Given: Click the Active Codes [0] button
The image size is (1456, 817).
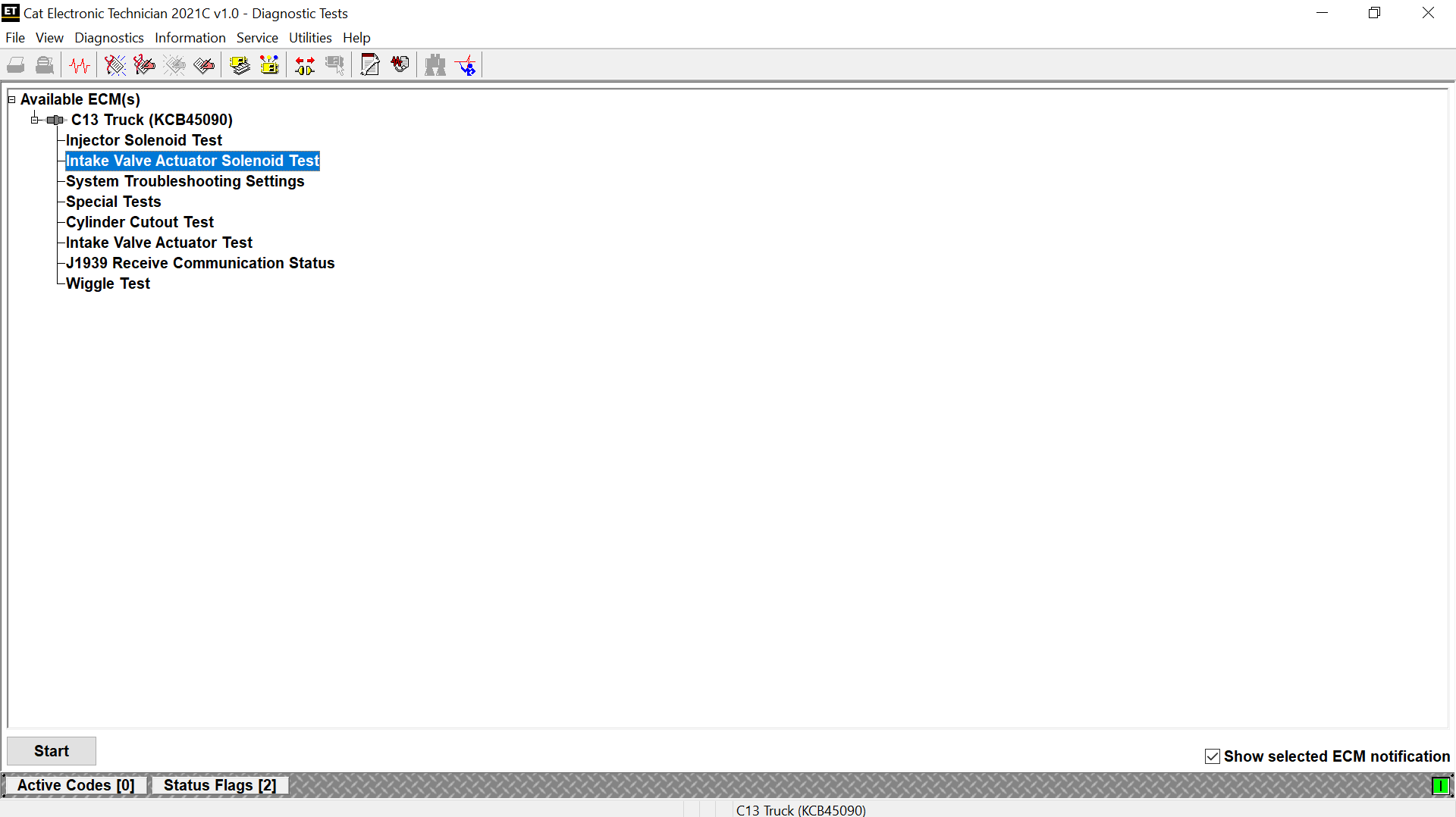Looking at the screenshot, I should coord(76,785).
